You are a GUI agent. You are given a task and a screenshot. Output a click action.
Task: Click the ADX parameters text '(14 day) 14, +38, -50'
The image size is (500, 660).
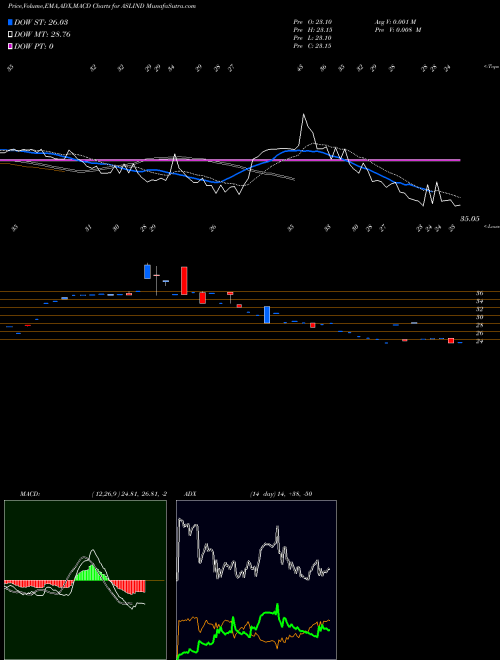tap(281, 494)
